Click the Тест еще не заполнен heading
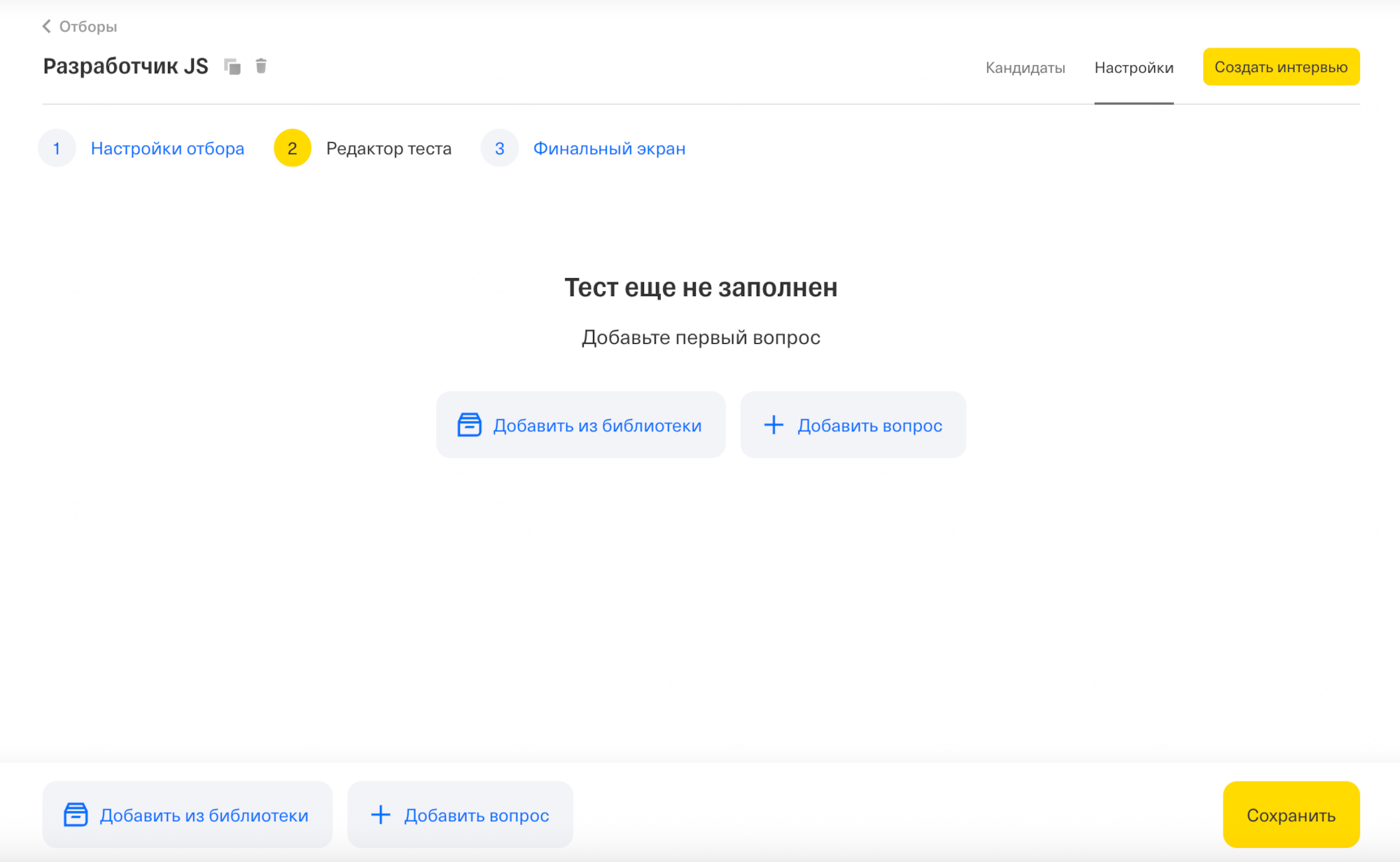Screen dimensions: 1400x862 (x=701, y=287)
